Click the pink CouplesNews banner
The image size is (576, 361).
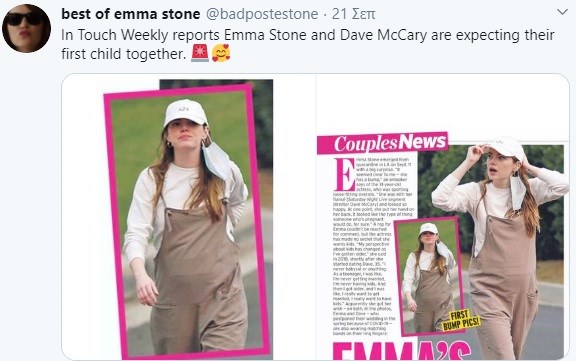[x=382, y=142]
